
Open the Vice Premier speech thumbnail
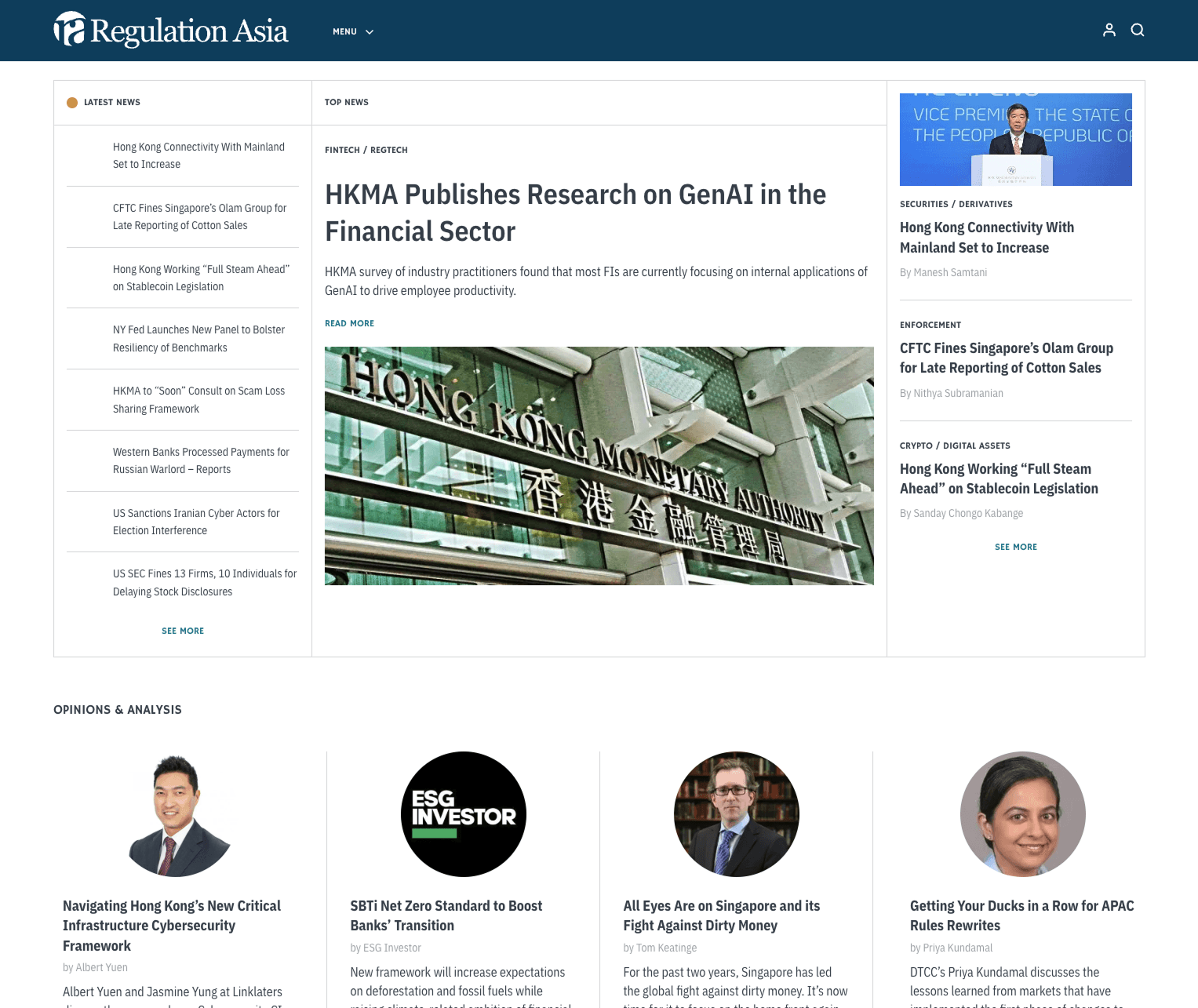point(1016,140)
